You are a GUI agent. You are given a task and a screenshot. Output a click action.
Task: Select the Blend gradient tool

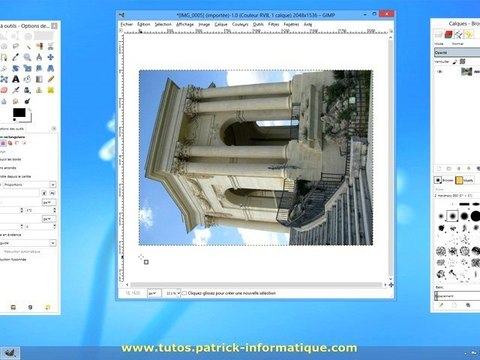point(39,79)
